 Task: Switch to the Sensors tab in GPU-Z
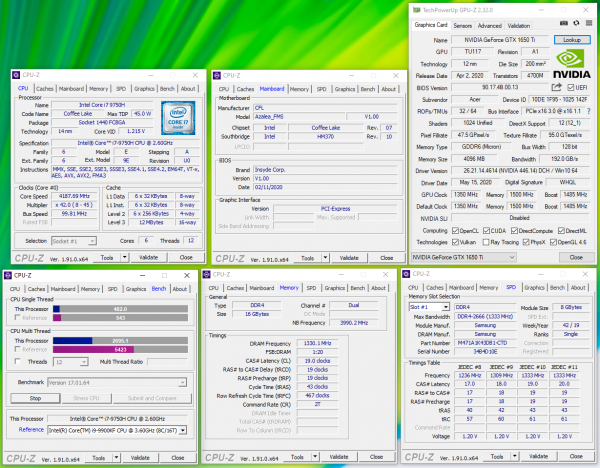pos(463,25)
